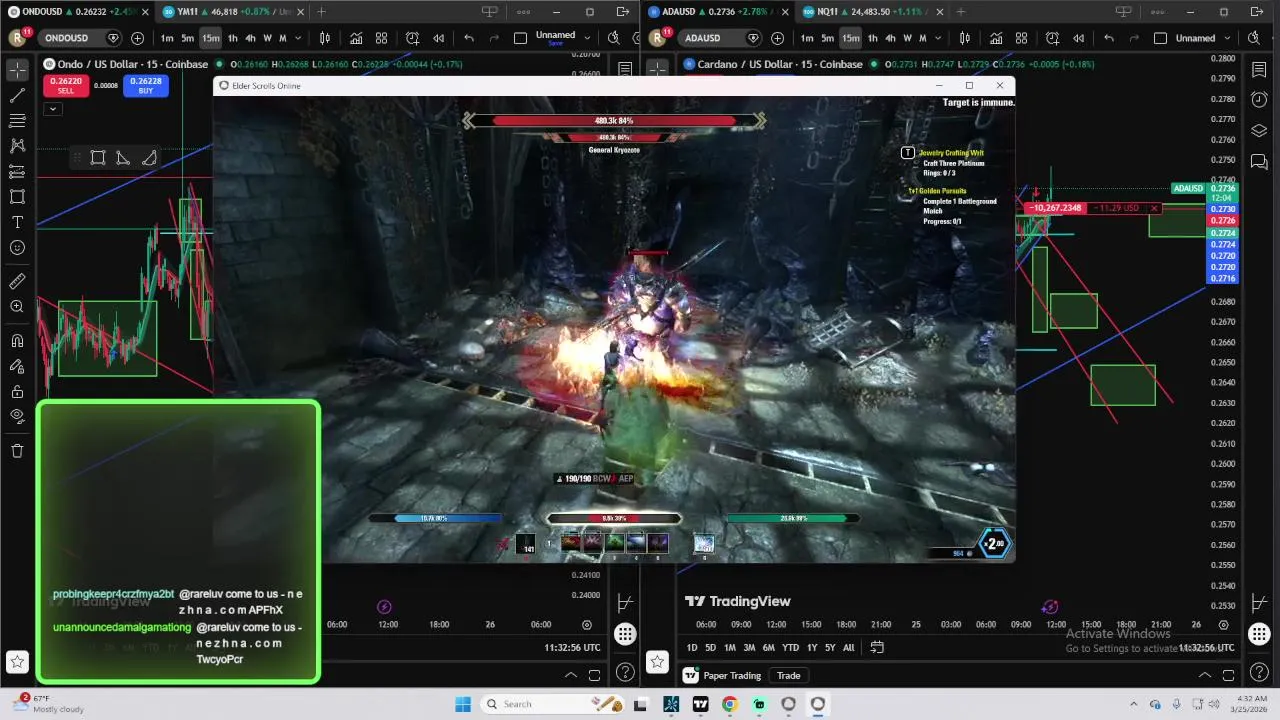
Task: Toggle magnet mode for drawings
Action: click(17, 341)
